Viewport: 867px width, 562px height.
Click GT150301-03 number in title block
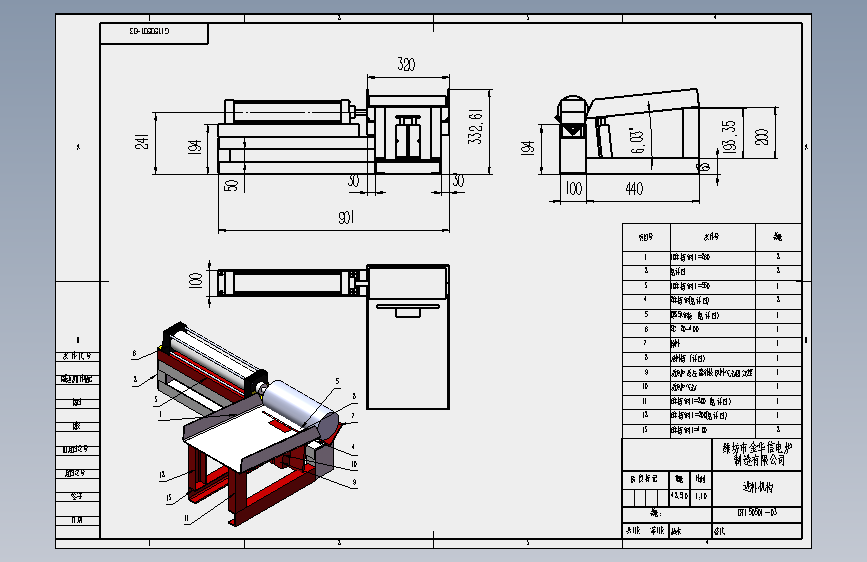[x=758, y=512]
